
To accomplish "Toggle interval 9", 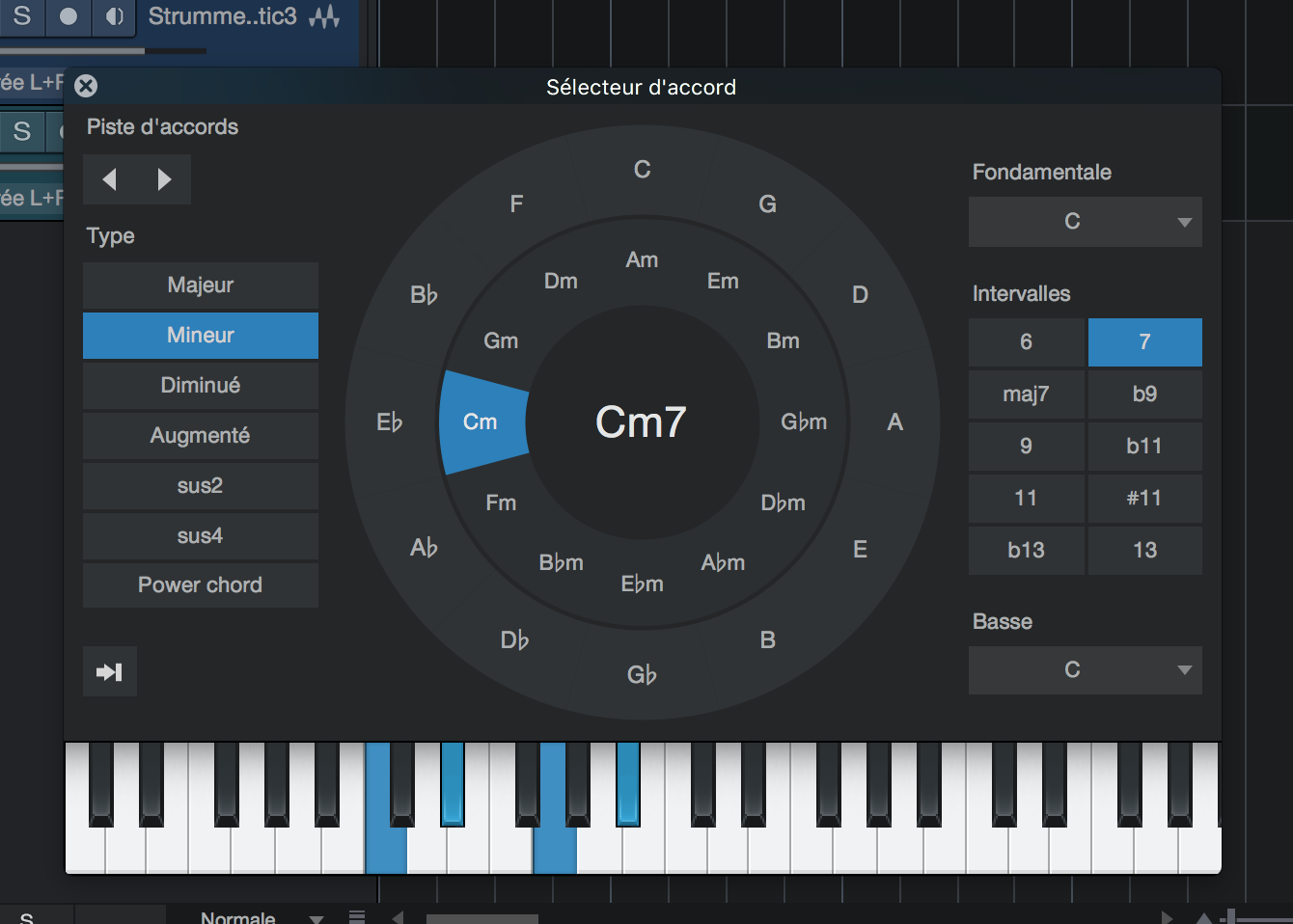I will click(1027, 446).
